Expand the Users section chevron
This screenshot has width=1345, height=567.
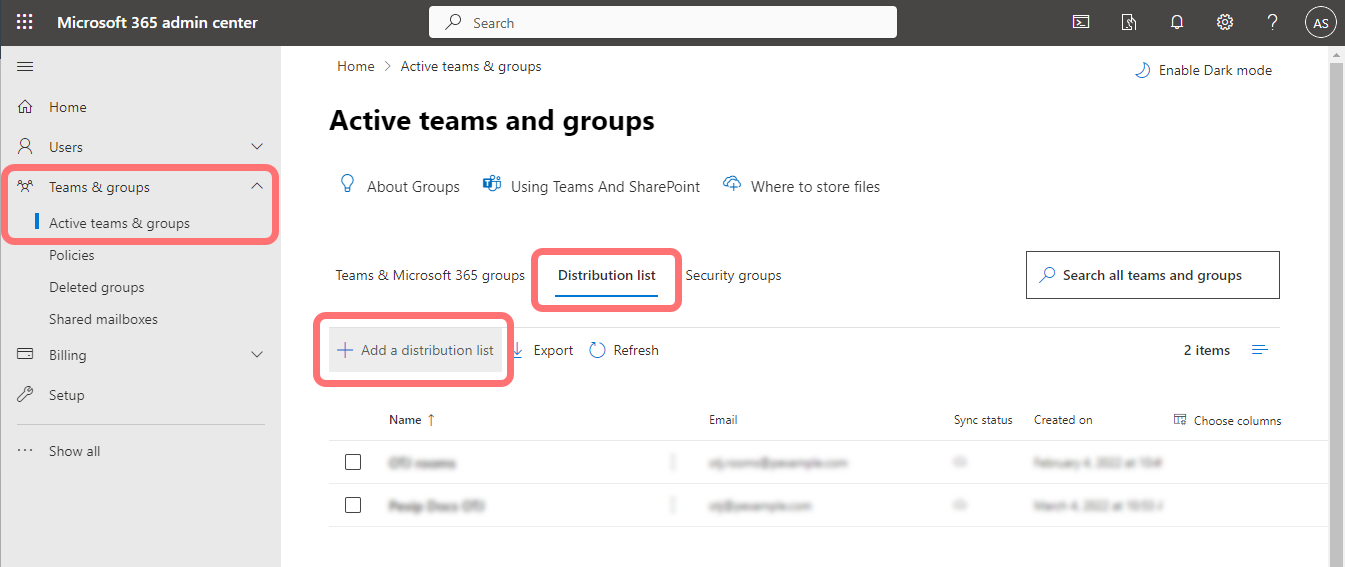point(257,147)
